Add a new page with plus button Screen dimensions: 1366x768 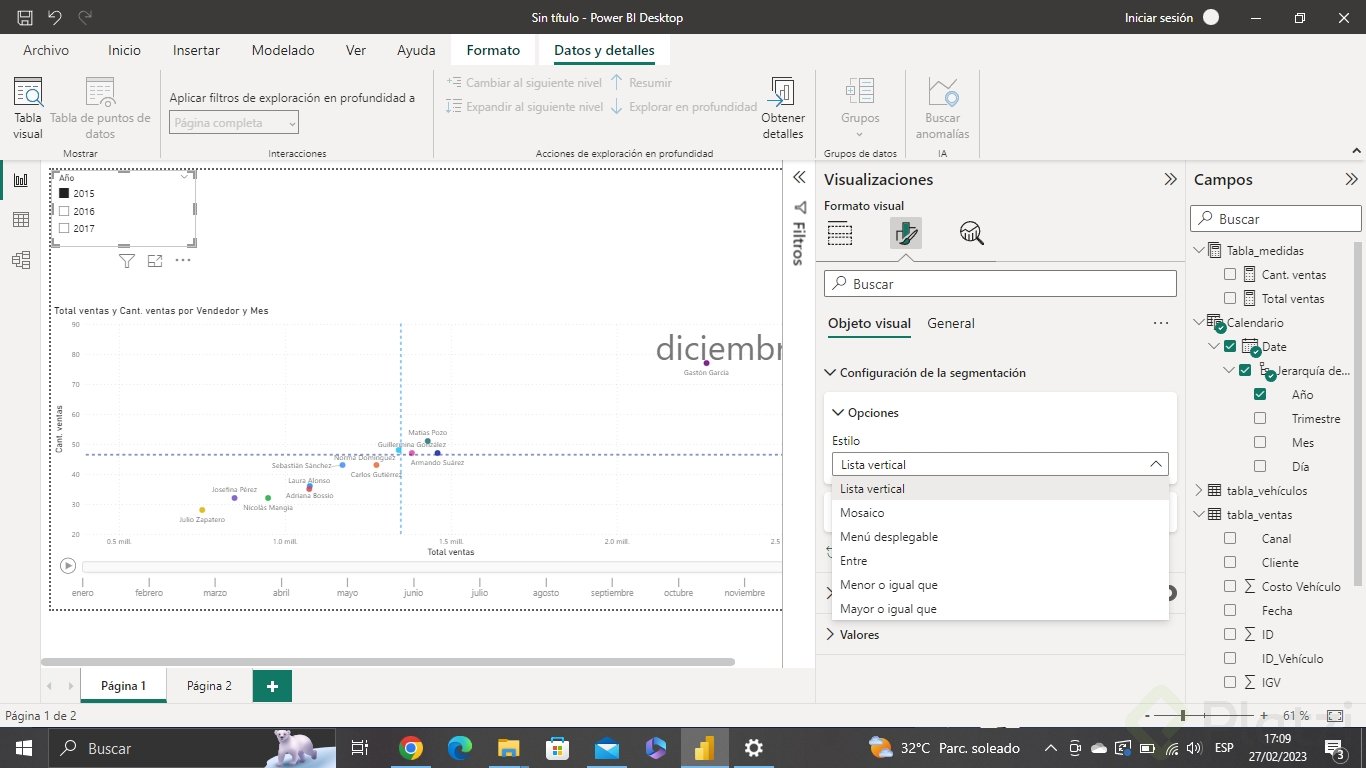click(x=272, y=686)
